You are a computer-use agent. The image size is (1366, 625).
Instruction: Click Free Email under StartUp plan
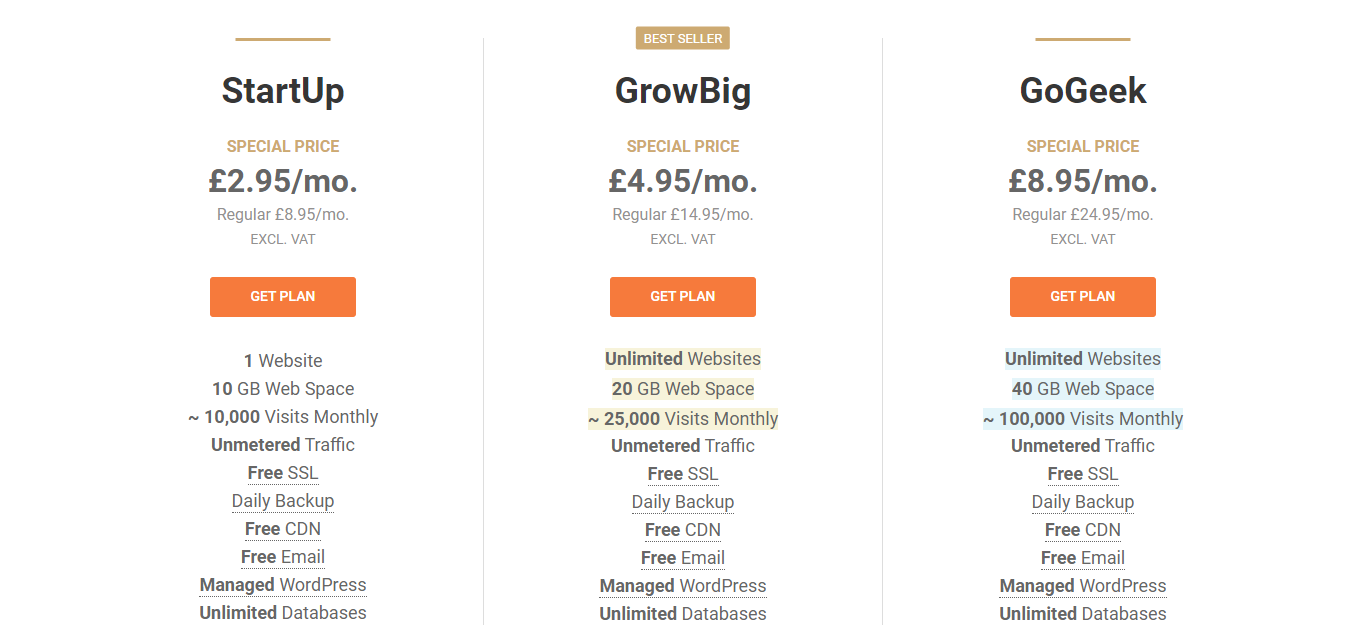pyautogui.click(x=283, y=557)
